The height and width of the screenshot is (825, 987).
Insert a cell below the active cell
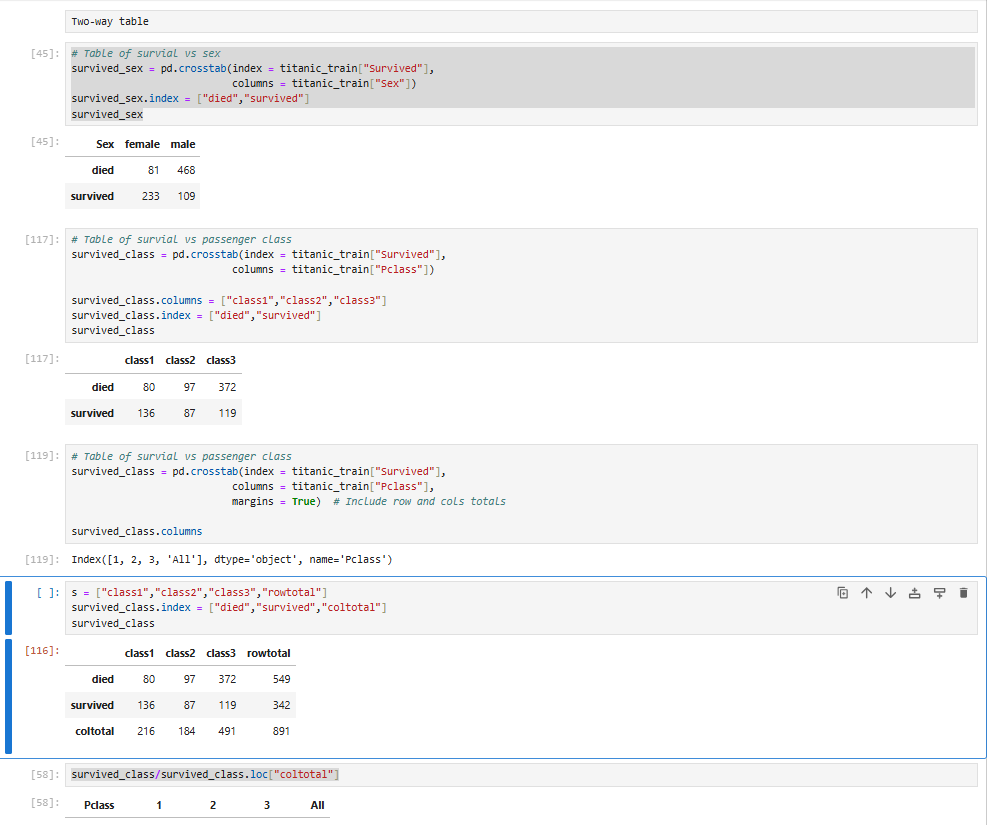[x=939, y=593]
